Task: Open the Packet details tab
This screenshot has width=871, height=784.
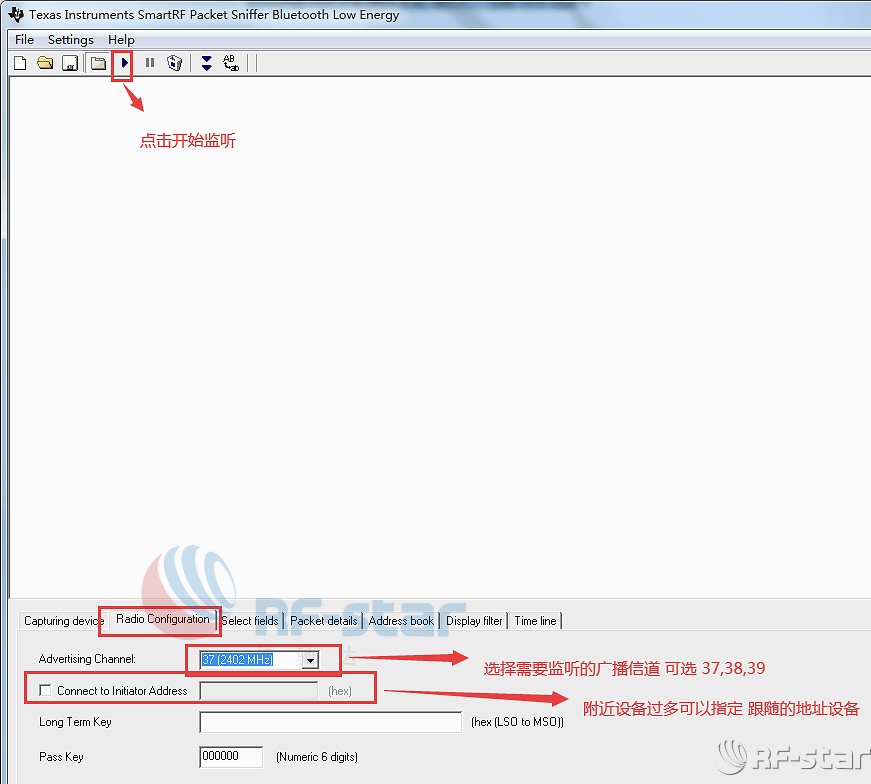Action: click(x=324, y=621)
